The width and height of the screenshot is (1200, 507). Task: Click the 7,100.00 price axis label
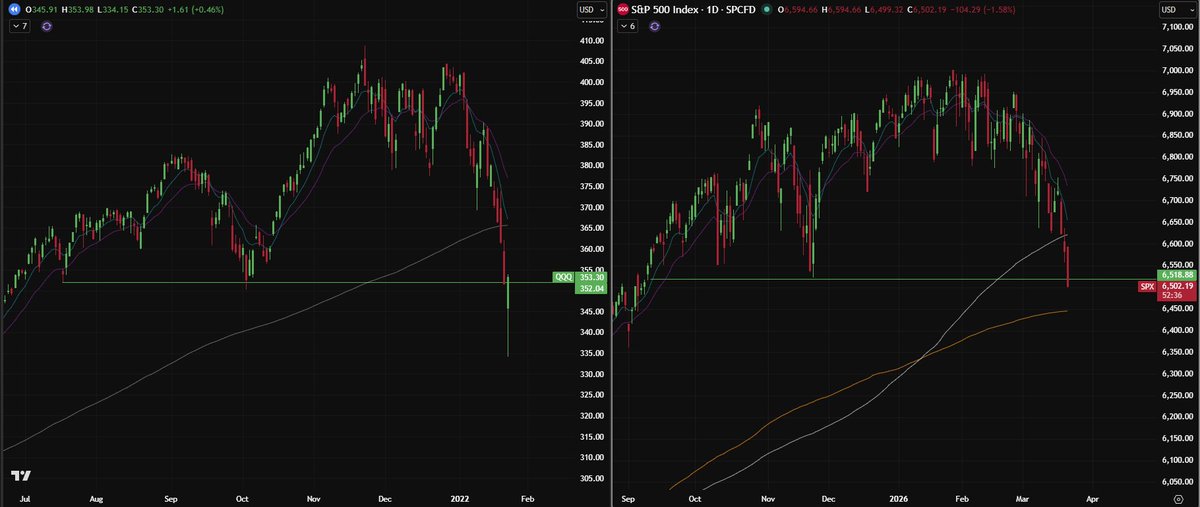click(x=1176, y=28)
